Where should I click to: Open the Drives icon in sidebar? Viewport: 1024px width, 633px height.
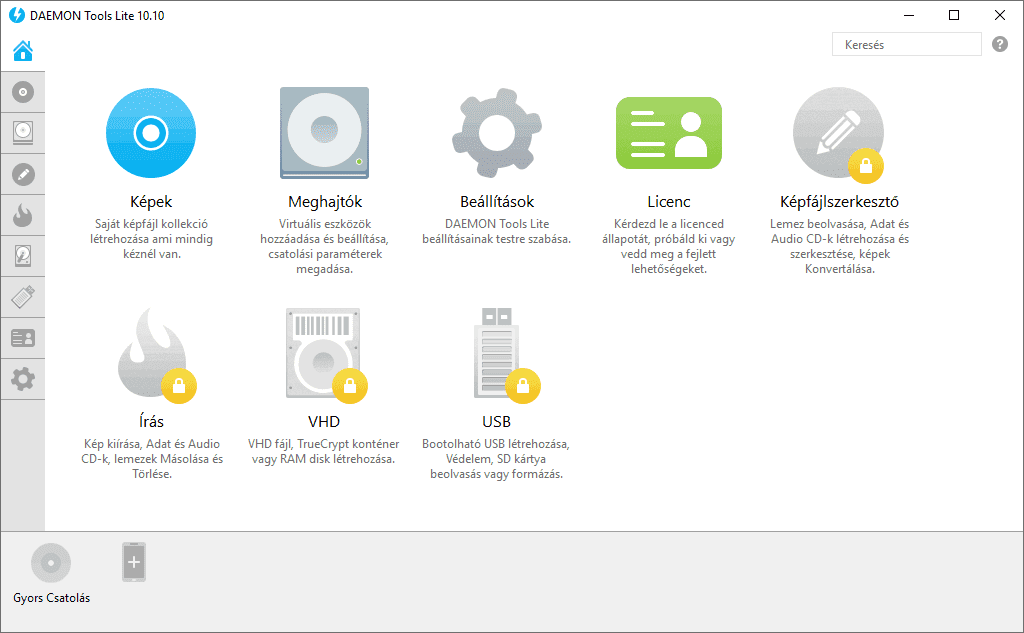[x=23, y=133]
